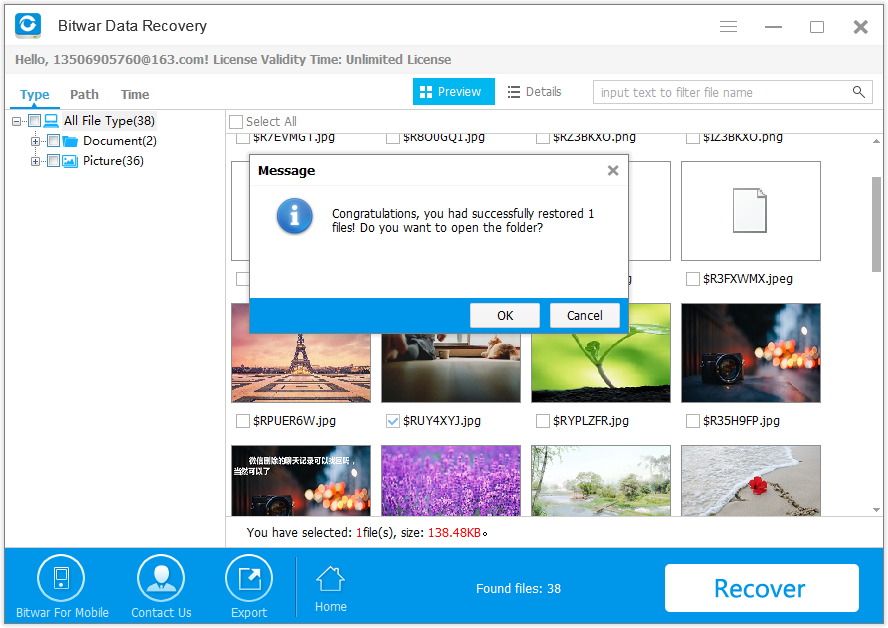888x628 pixels.
Task: Click the scroll-up arrow of the file list
Action: coord(876,140)
